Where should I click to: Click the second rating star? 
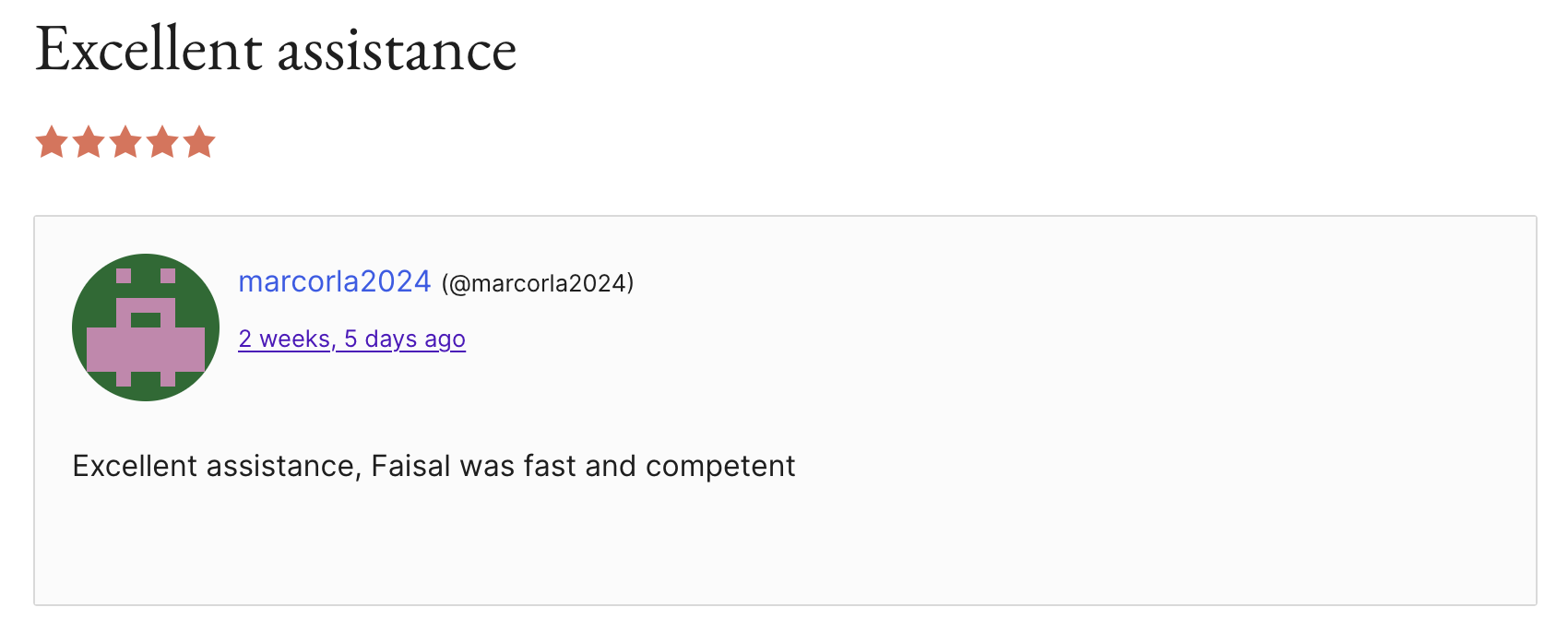[89, 143]
